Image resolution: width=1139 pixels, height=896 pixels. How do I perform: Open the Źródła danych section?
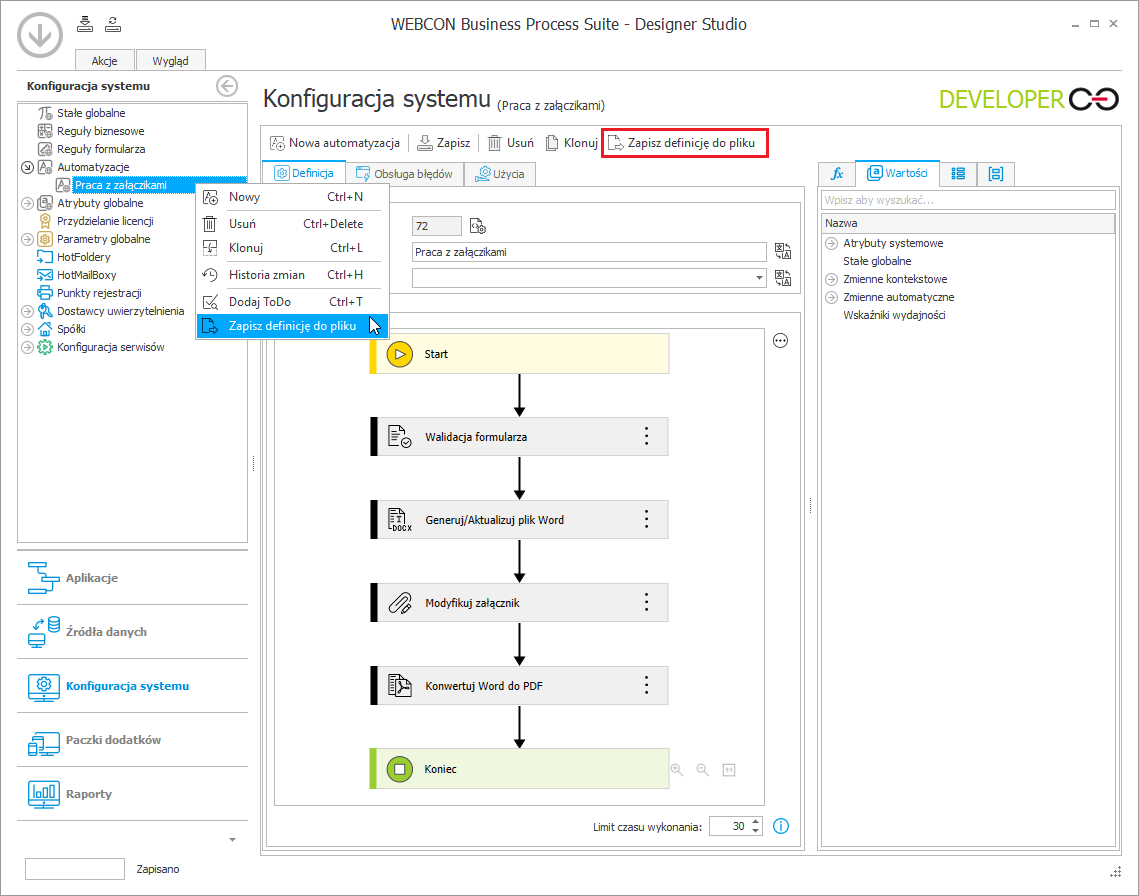coord(132,631)
